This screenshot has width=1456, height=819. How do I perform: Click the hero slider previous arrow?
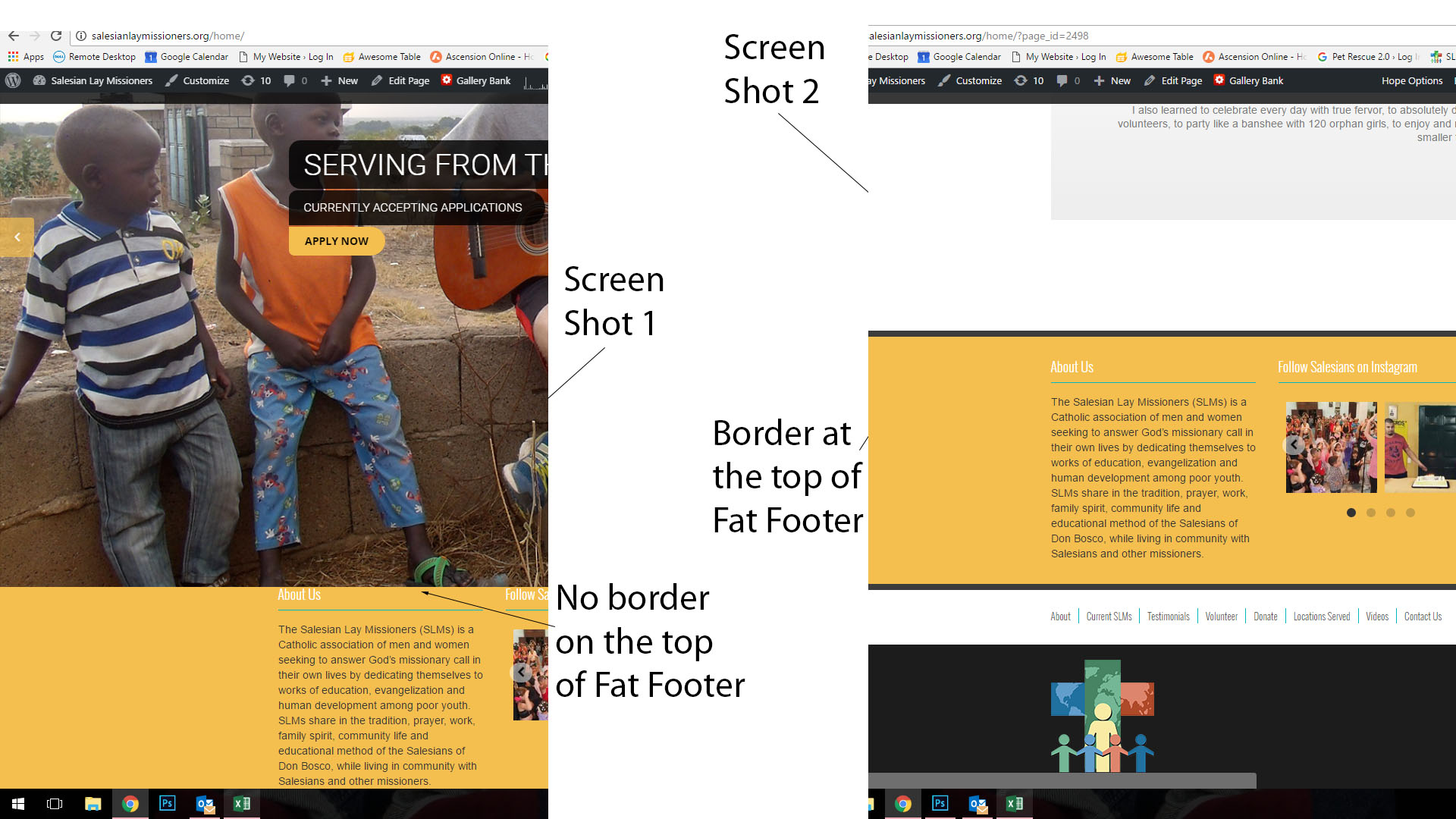pyautogui.click(x=17, y=237)
